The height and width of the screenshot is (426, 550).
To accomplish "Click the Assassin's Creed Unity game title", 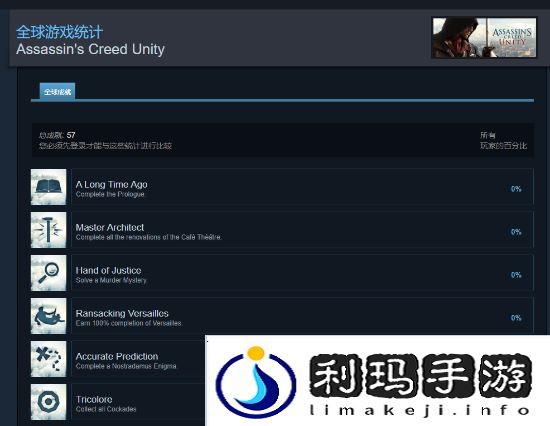I will pos(90,49).
